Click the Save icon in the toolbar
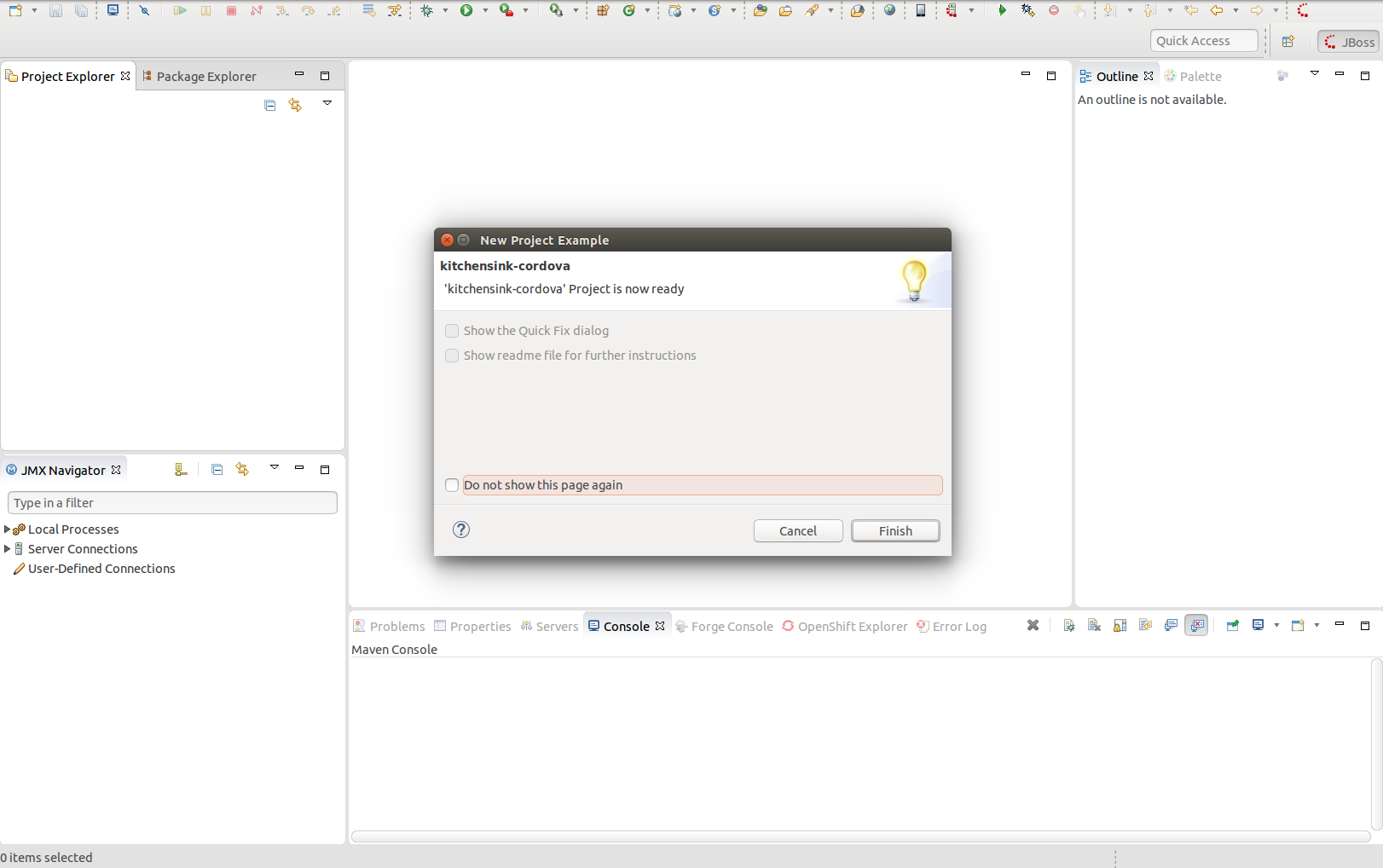 (55, 11)
